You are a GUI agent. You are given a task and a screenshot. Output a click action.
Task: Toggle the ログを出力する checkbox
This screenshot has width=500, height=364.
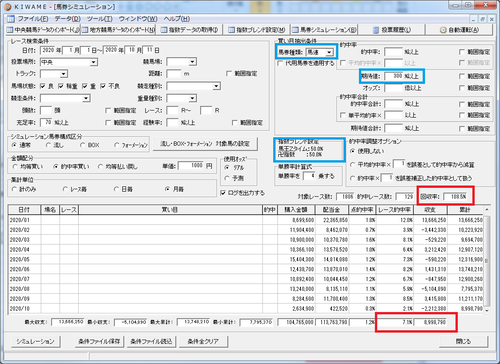pyautogui.click(x=223, y=193)
